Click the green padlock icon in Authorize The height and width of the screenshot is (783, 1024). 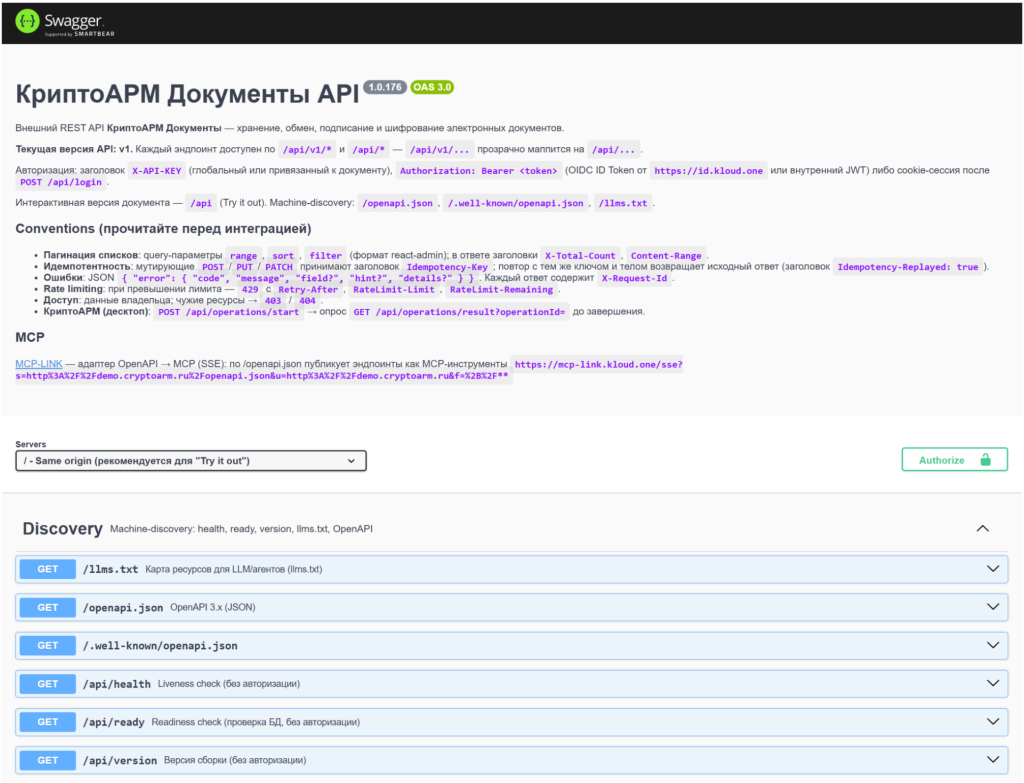[985, 460]
